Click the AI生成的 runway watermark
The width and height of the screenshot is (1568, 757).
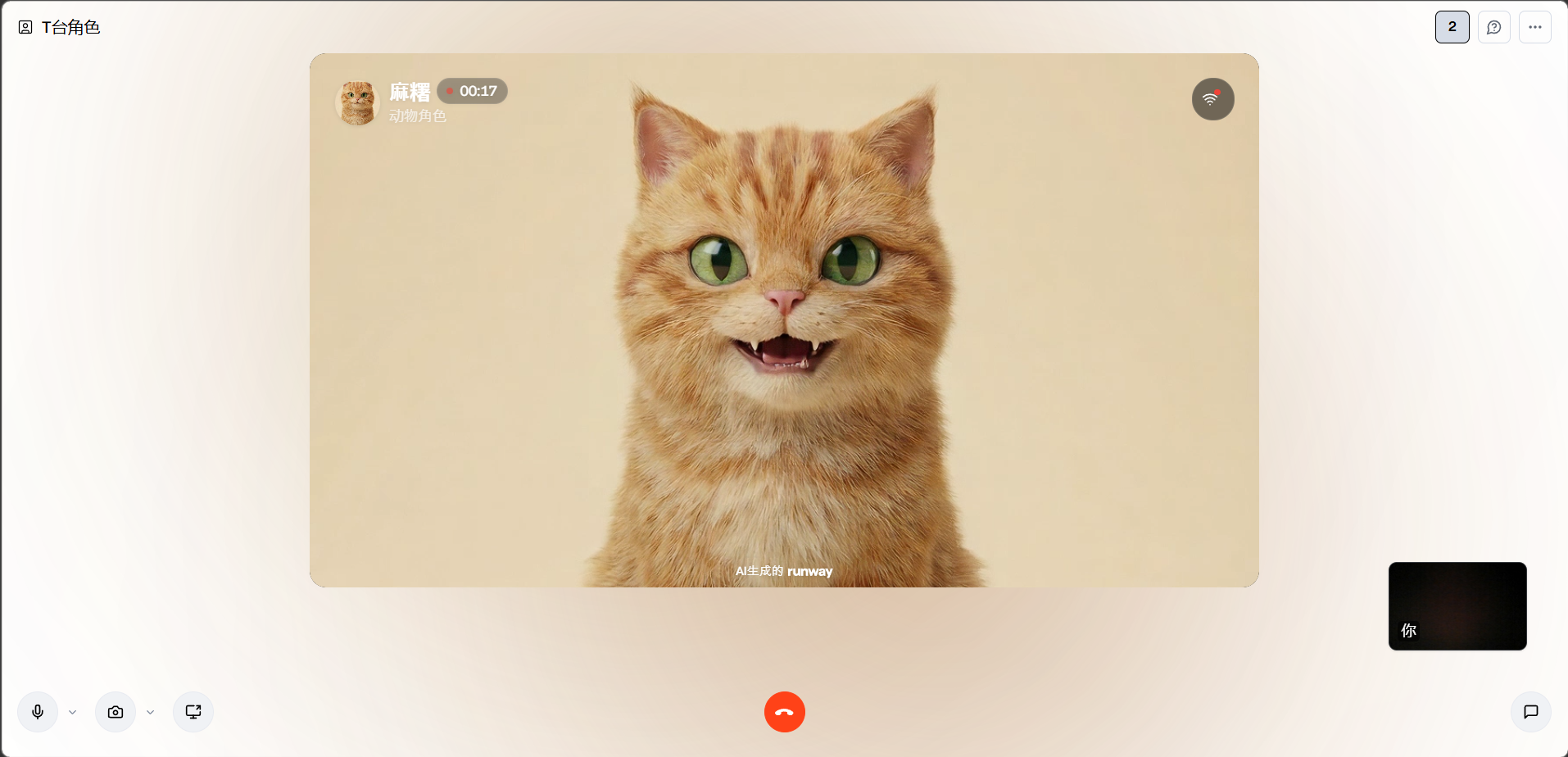(x=783, y=571)
